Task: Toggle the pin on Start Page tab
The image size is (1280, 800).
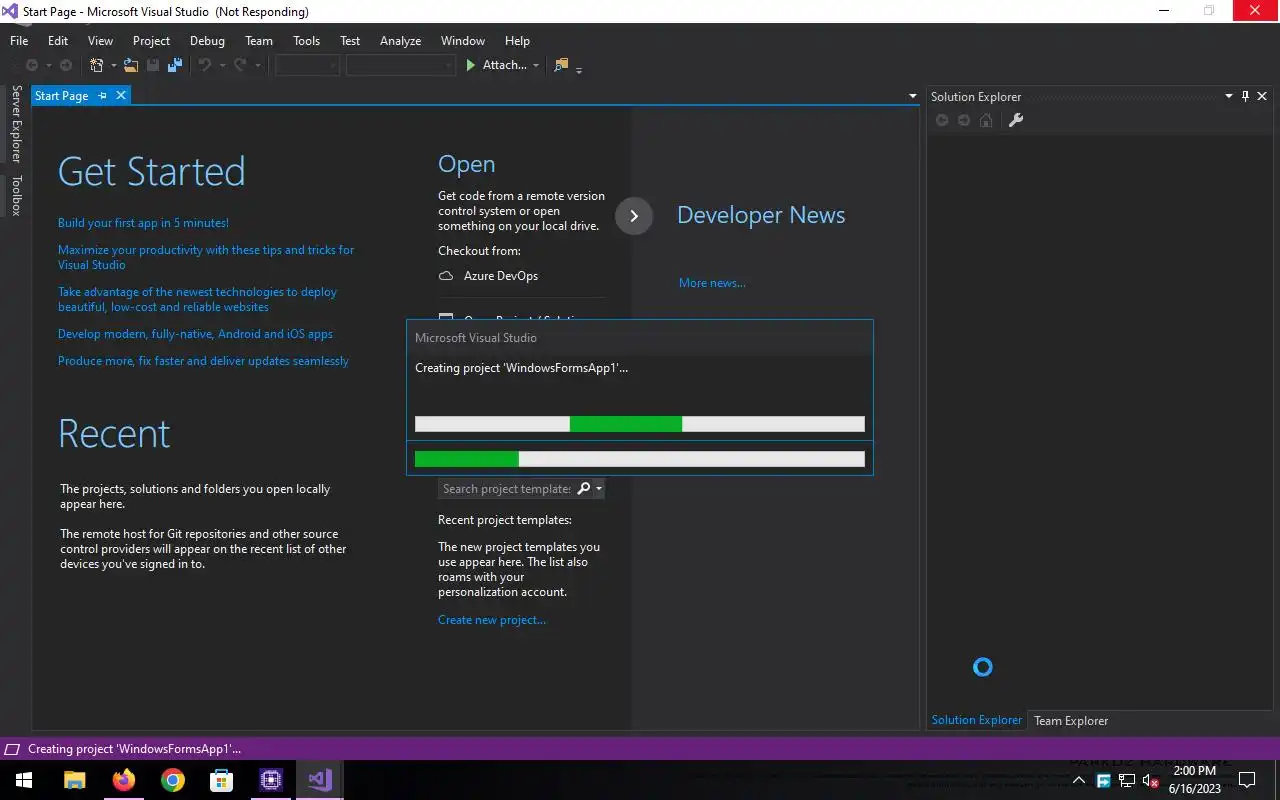Action: click(102, 96)
